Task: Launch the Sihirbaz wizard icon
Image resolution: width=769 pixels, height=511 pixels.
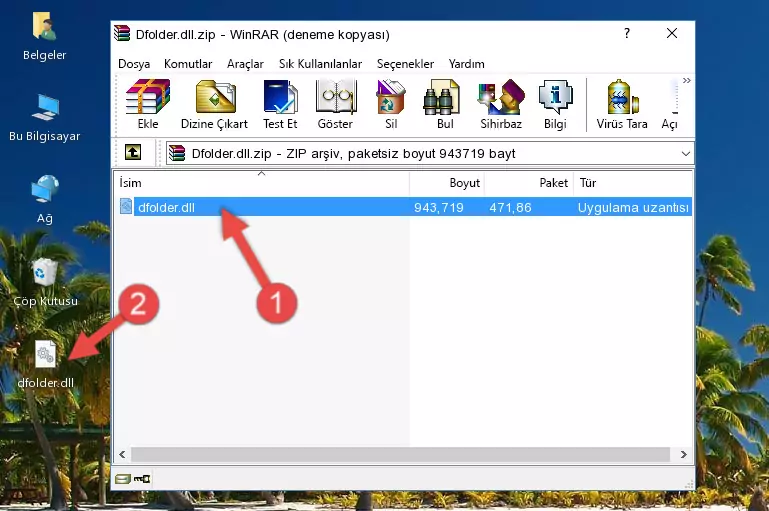Action: pos(501,104)
